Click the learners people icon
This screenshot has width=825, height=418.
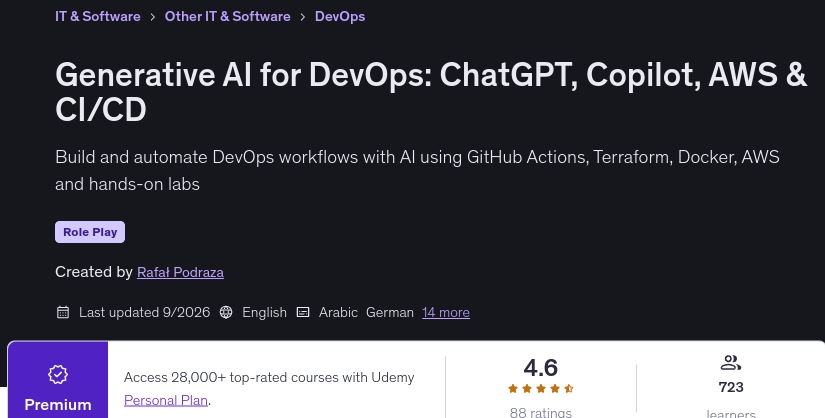tap(731, 363)
